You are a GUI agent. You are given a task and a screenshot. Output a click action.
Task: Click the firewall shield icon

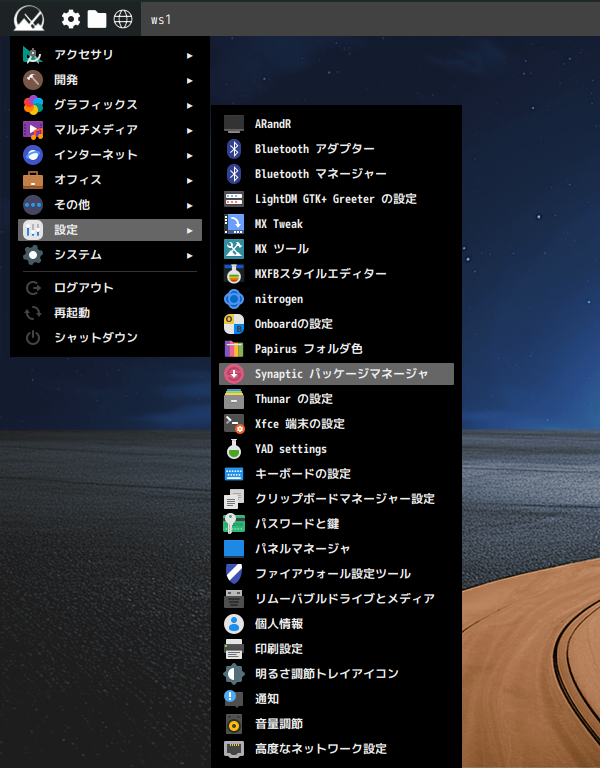coord(234,574)
